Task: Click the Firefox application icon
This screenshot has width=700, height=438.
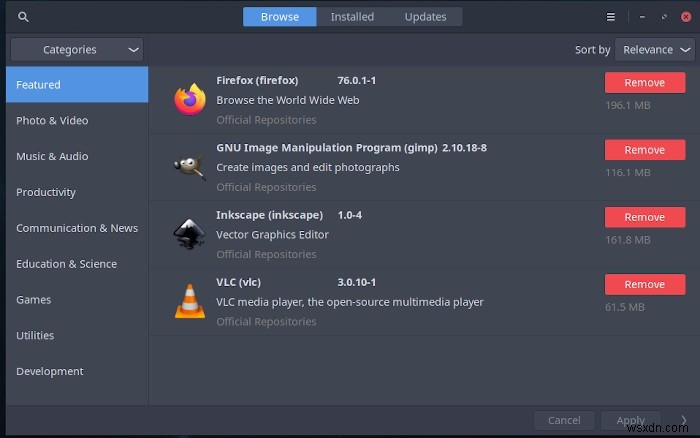Action: [190, 99]
